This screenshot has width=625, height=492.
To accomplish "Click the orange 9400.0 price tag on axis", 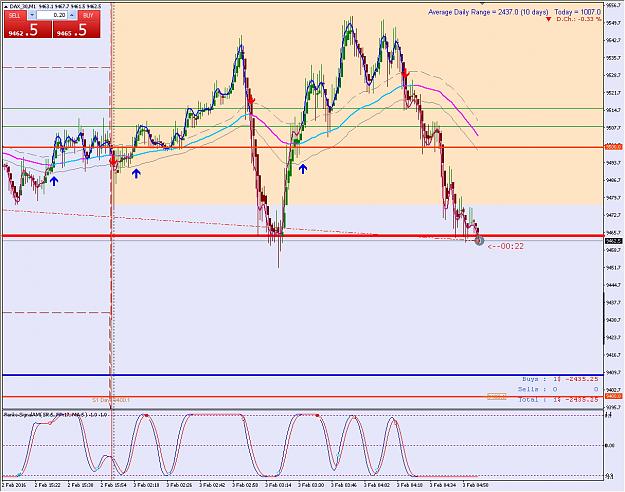I will coord(613,396).
